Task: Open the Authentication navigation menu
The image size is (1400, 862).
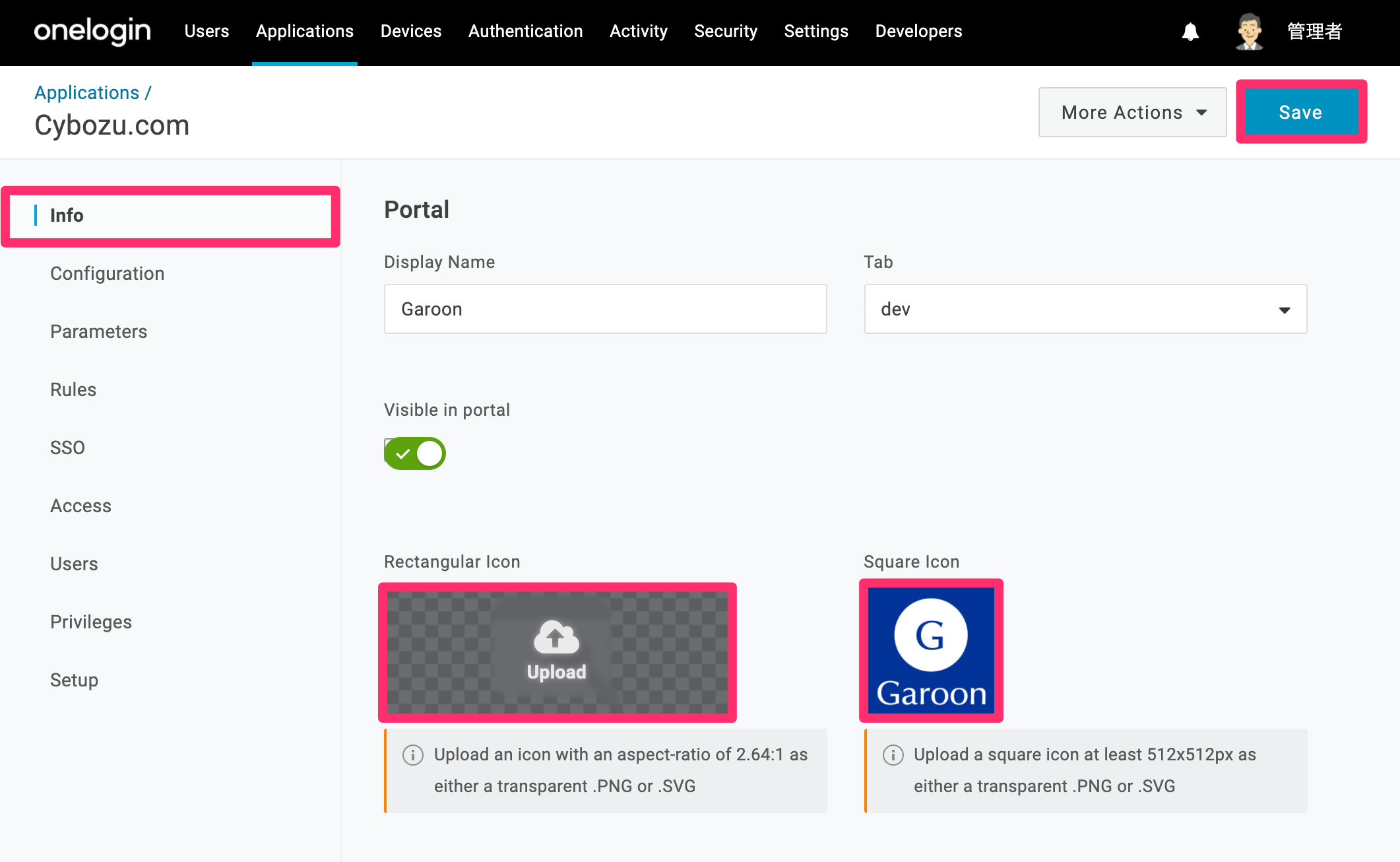Action: (x=526, y=31)
